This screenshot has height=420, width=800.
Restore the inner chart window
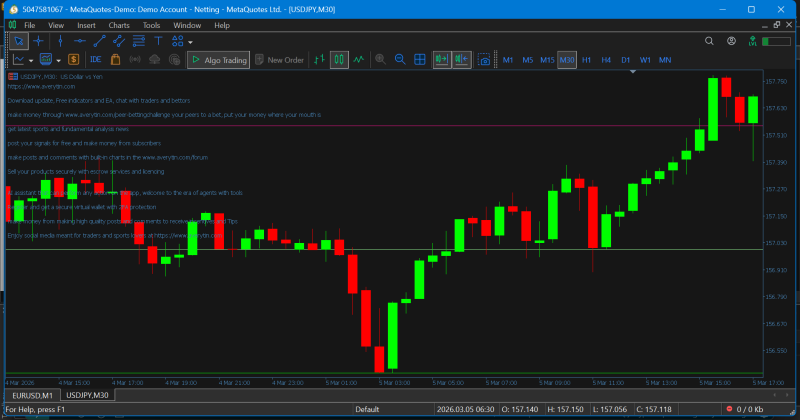[x=777, y=25]
